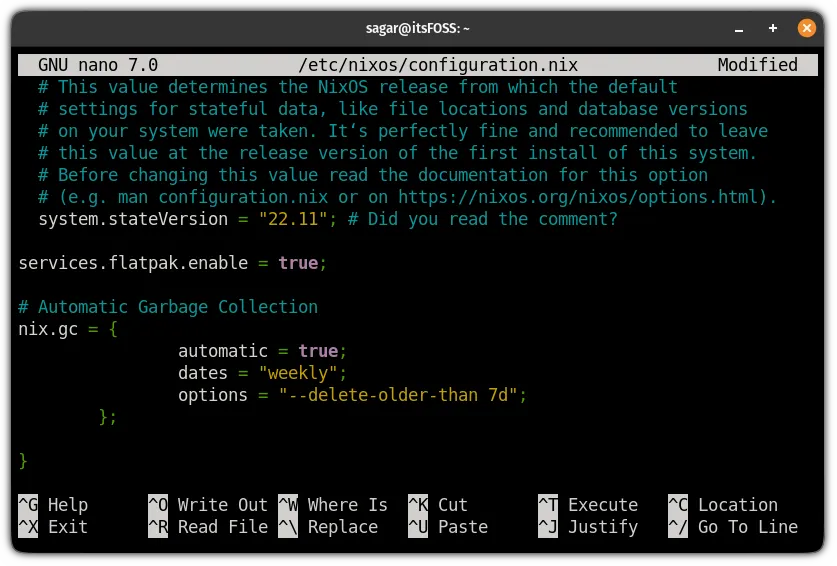Click the ^/ Go To Line shortcut
Image resolution: width=837 pixels, height=566 pixels.
(733, 527)
